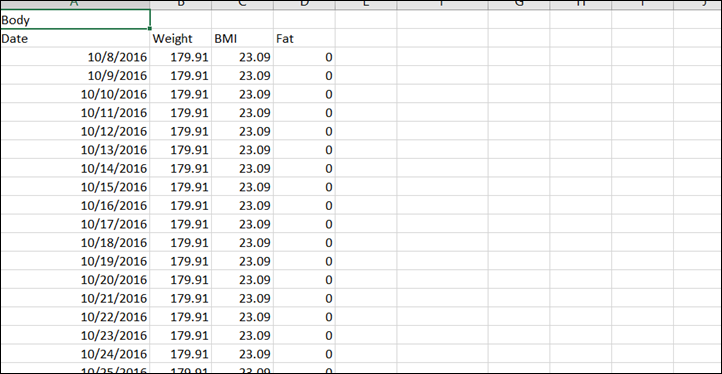Viewport: 722px width, 374px height.
Task: Select the date cell 10/17/2016
Action: [x=75, y=224]
